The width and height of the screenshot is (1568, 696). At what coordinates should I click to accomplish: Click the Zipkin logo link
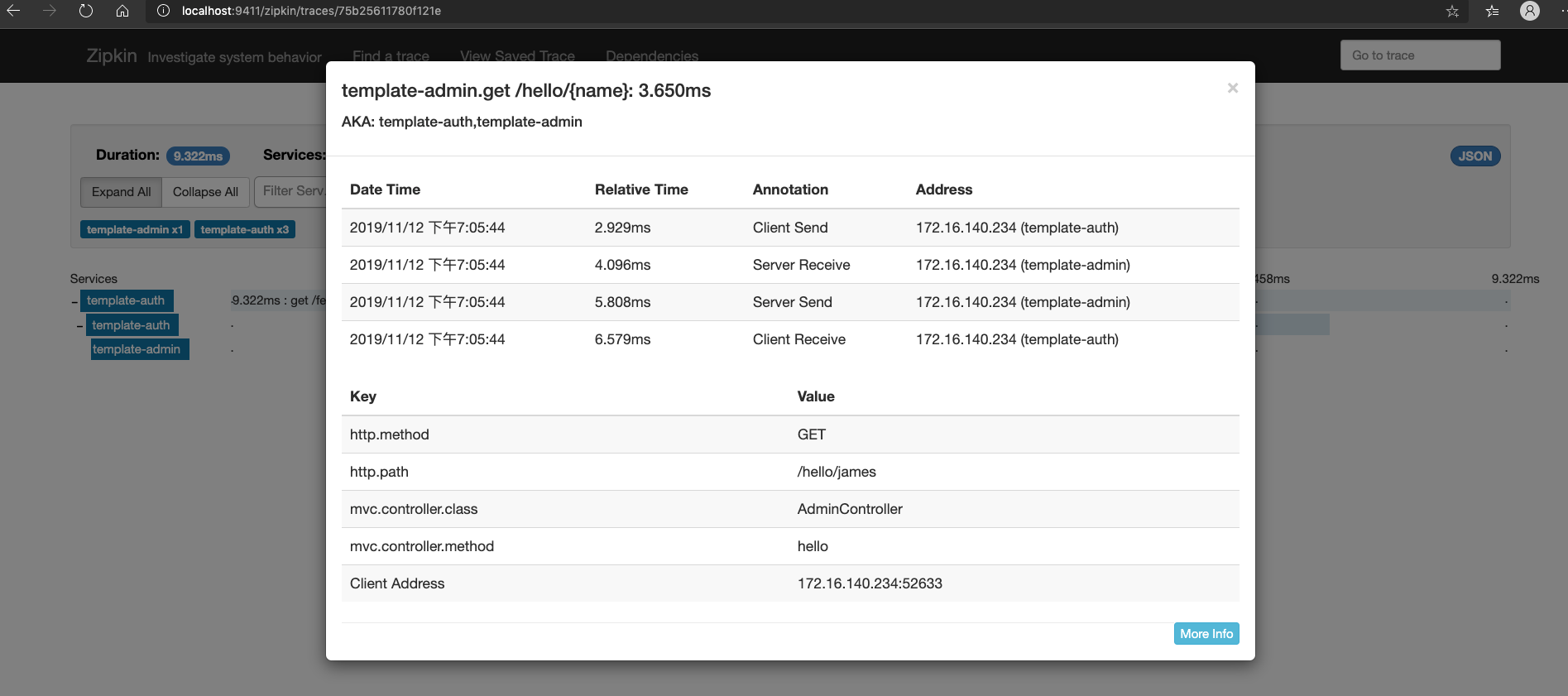tap(112, 55)
